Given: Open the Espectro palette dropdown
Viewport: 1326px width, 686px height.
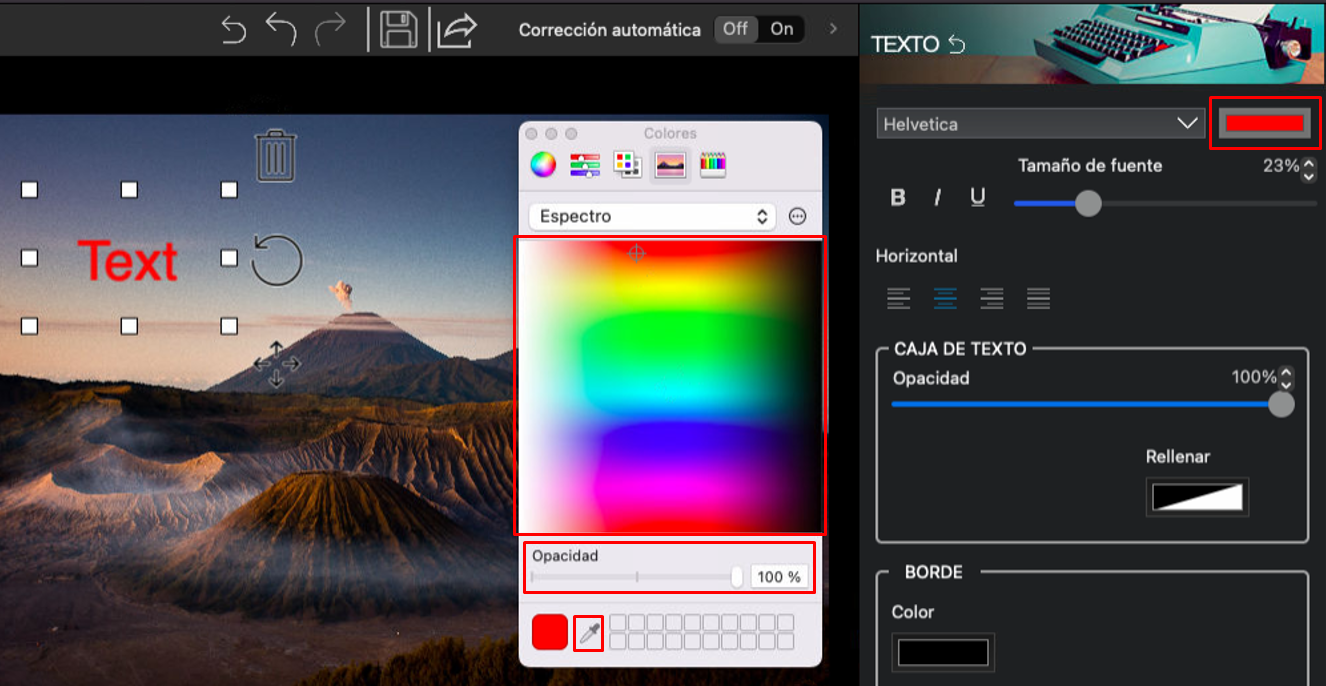Looking at the screenshot, I should 652,216.
